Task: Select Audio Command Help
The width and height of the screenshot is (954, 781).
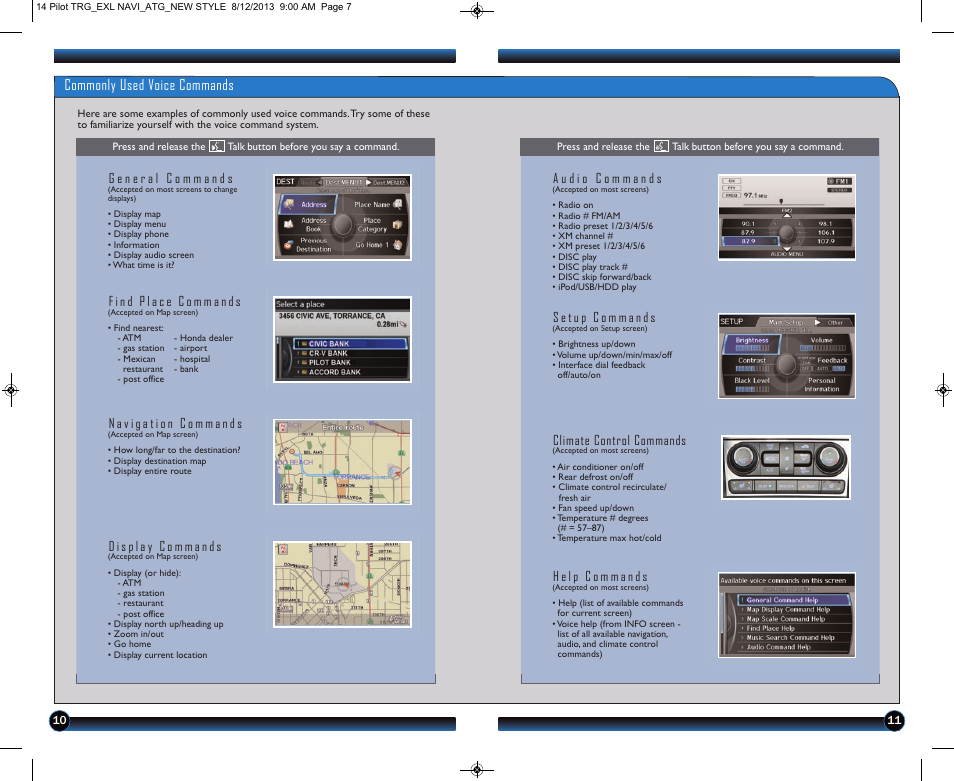Action: point(794,647)
